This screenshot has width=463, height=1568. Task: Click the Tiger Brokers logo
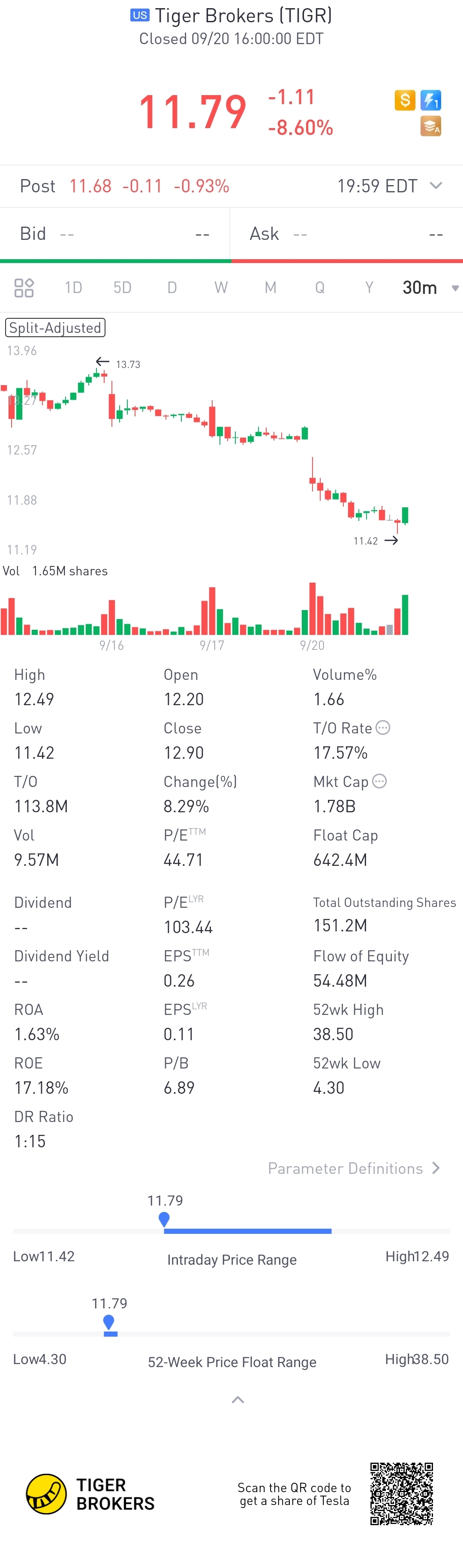click(x=90, y=1494)
